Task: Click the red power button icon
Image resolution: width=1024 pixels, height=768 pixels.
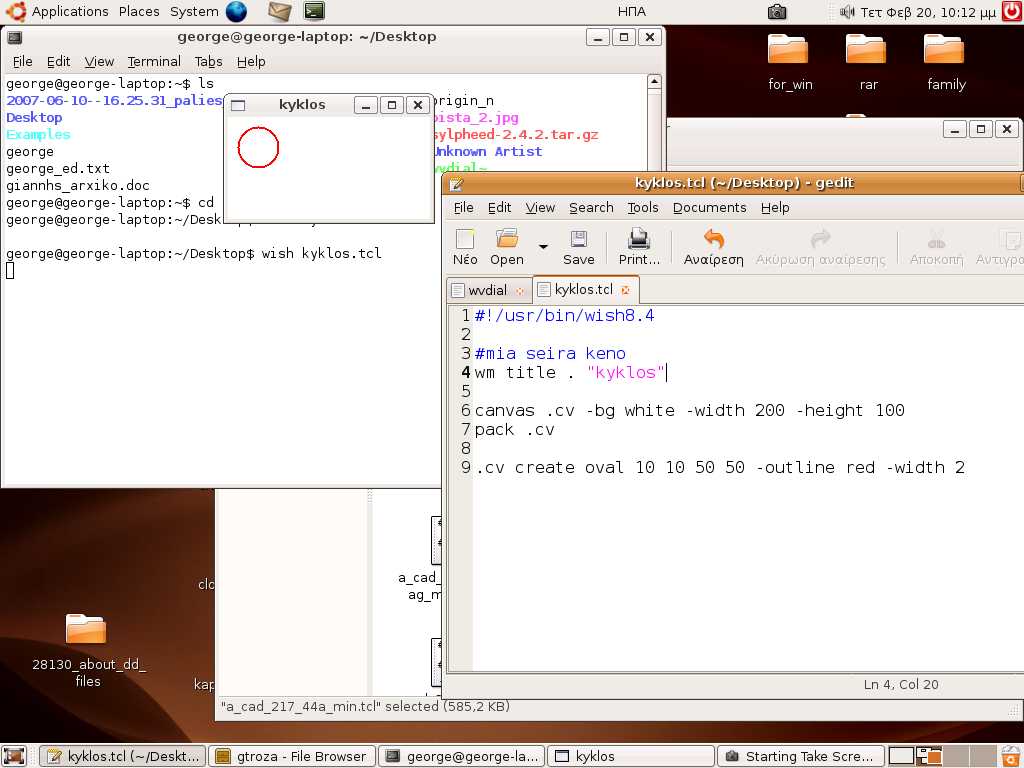Action: point(1012,11)
